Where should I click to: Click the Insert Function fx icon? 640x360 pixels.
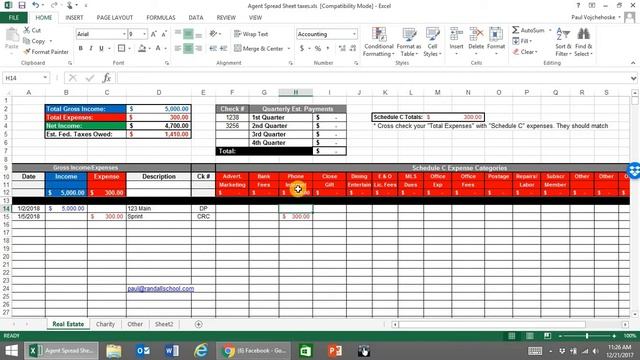(x=107, y=78)
